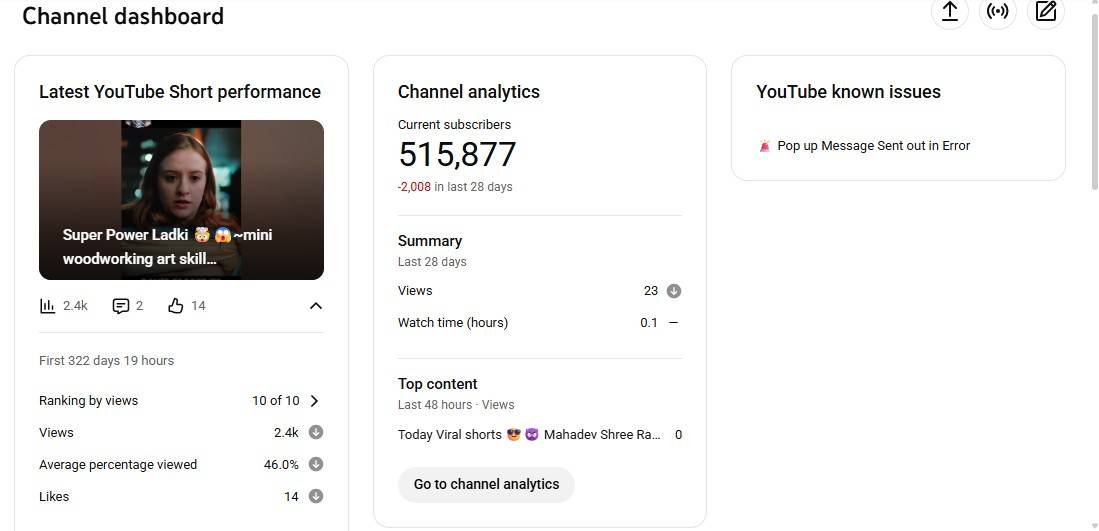Click the Super Power Ladki Short thumbnail

pyautogui.click(x=181, y=199)
